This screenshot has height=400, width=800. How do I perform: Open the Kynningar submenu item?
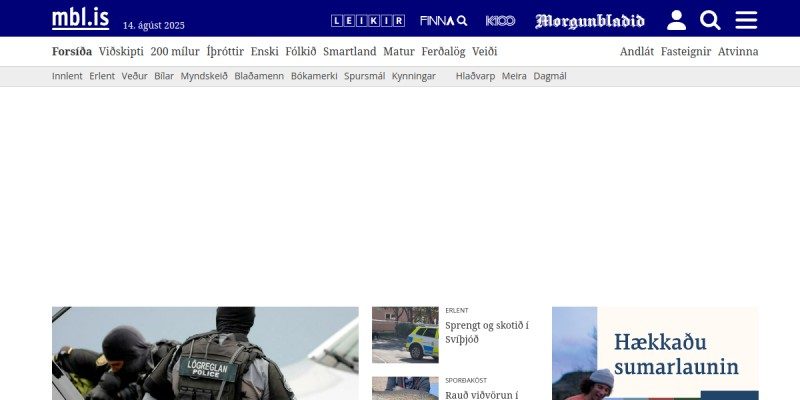(x=413, y=76)
